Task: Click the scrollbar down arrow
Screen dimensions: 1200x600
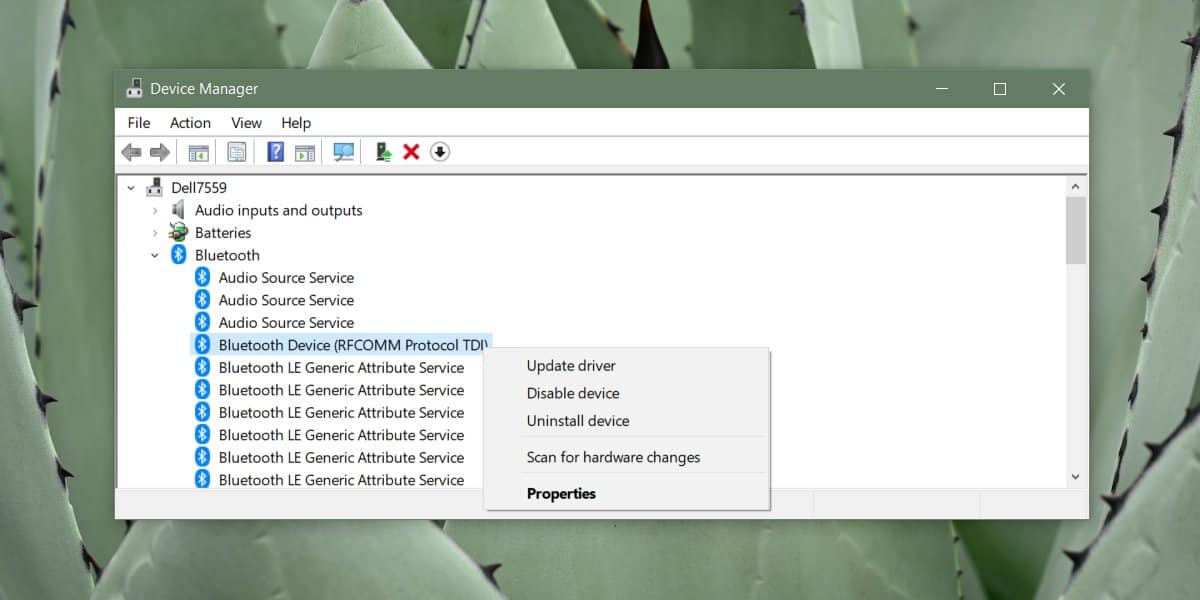Action: 1076,477
